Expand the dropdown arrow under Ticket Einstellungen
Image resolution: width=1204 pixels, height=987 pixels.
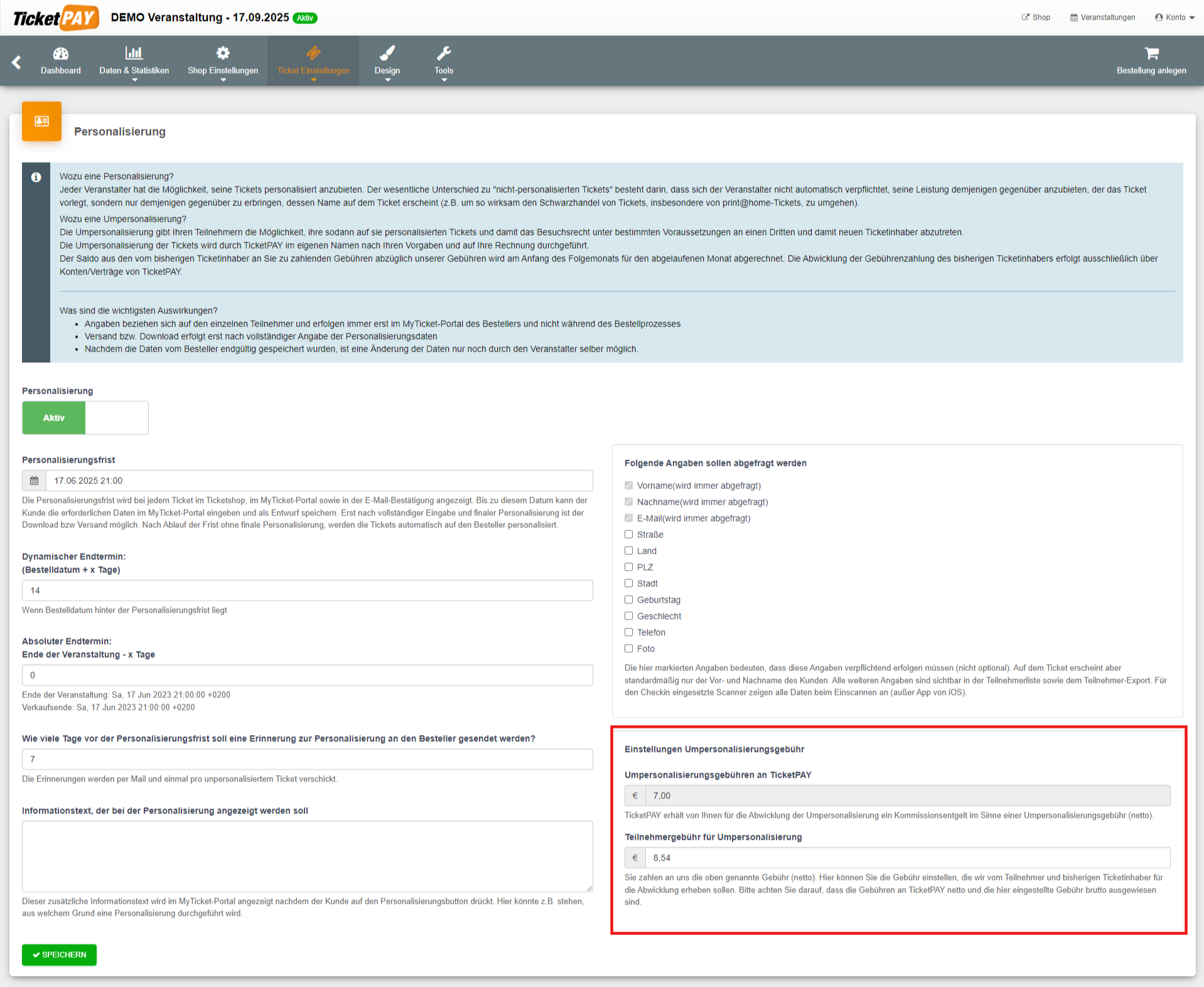(x=313, y=80)
